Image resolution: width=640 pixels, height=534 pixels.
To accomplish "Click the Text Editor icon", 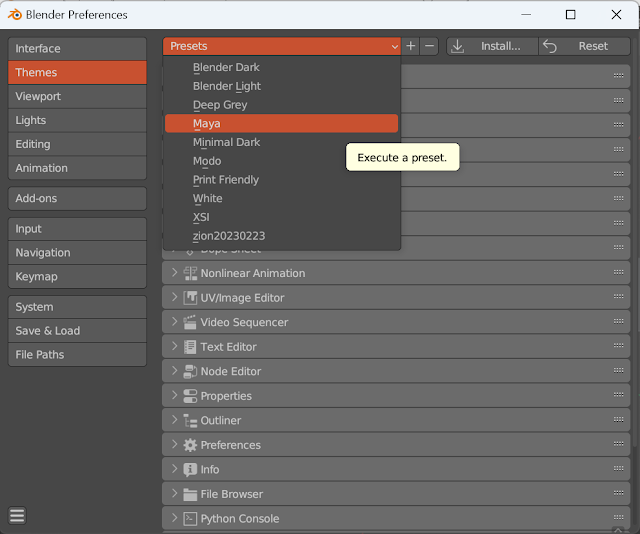I will 190,347.
